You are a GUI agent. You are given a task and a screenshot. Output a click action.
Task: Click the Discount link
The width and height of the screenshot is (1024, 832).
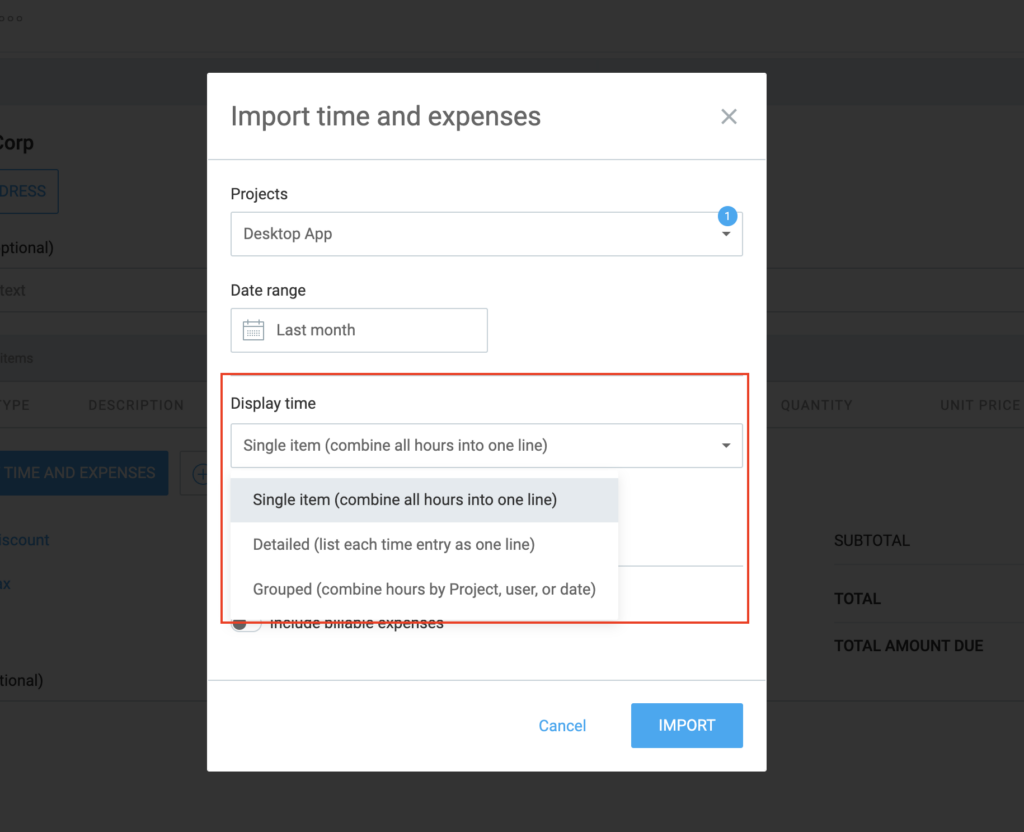coord(25,540)
